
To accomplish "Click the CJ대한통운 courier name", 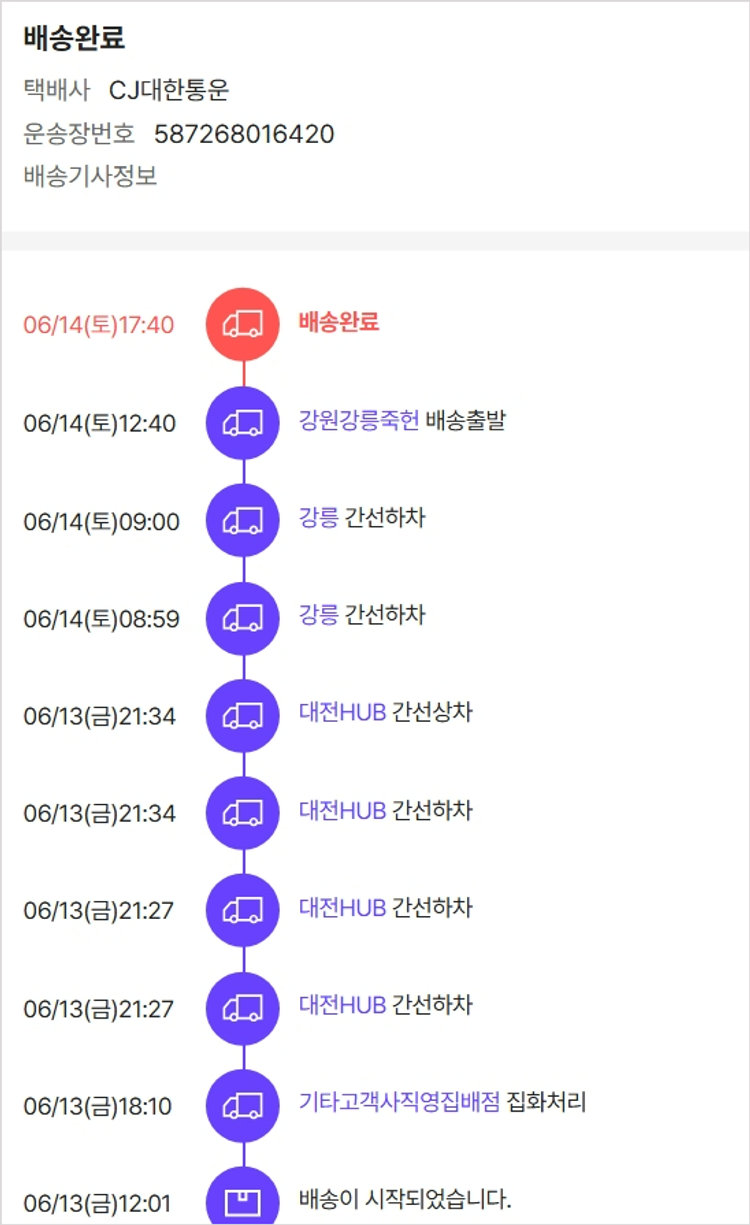I will 169,91.
